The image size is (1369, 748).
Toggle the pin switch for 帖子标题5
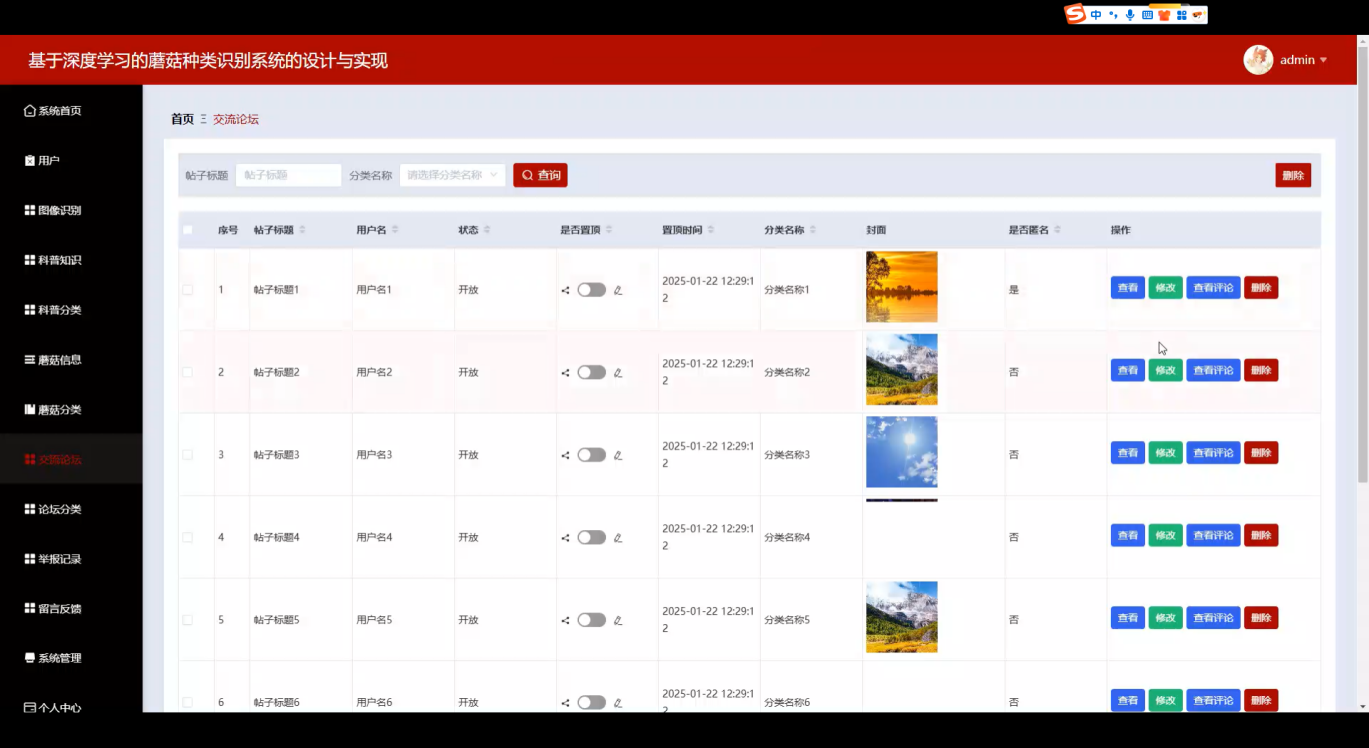[591, 620]
